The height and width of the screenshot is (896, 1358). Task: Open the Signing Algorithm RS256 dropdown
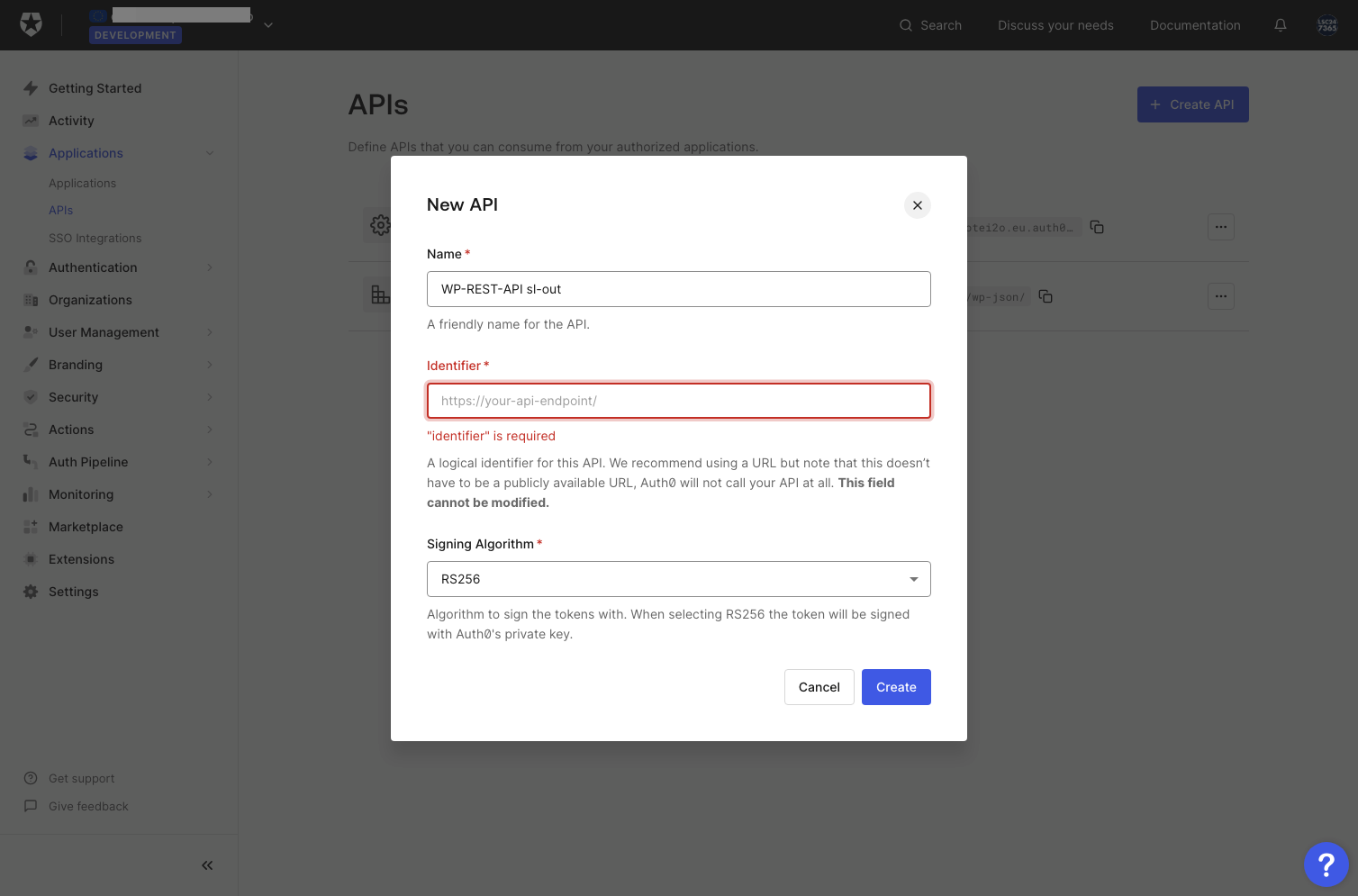pos(678,579)
